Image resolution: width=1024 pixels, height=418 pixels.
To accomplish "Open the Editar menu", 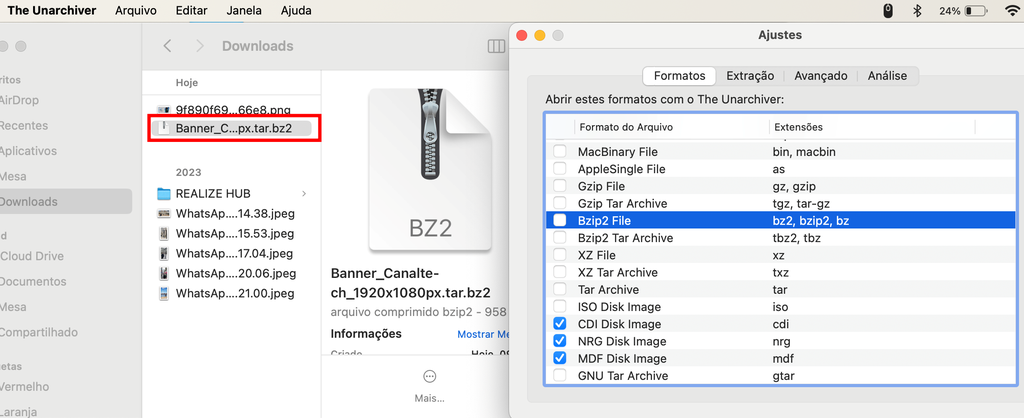I will pyautogui.click(x=191, y=10).
